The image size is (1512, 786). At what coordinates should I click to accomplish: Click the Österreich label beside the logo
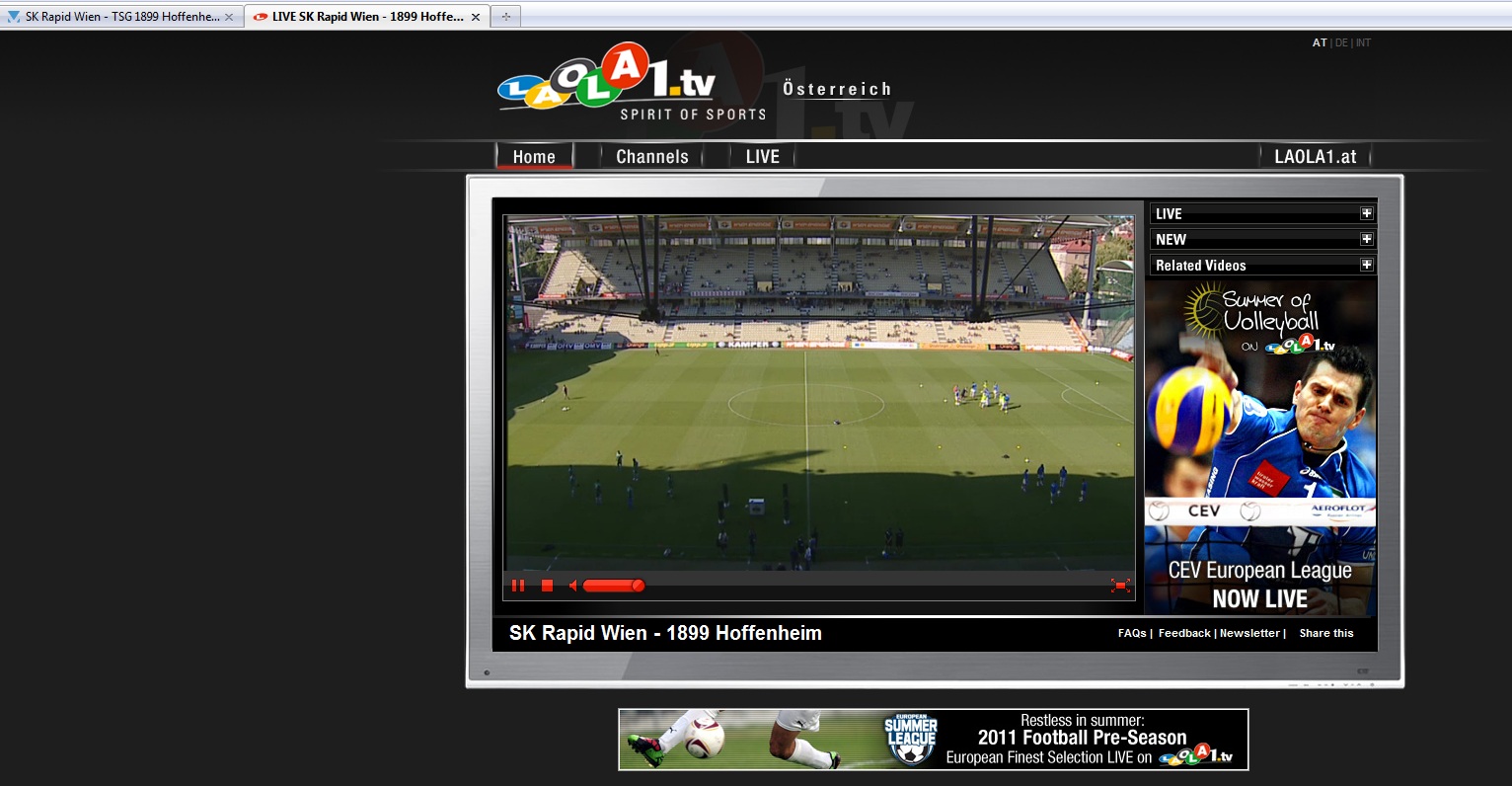[x=837, y=89]
